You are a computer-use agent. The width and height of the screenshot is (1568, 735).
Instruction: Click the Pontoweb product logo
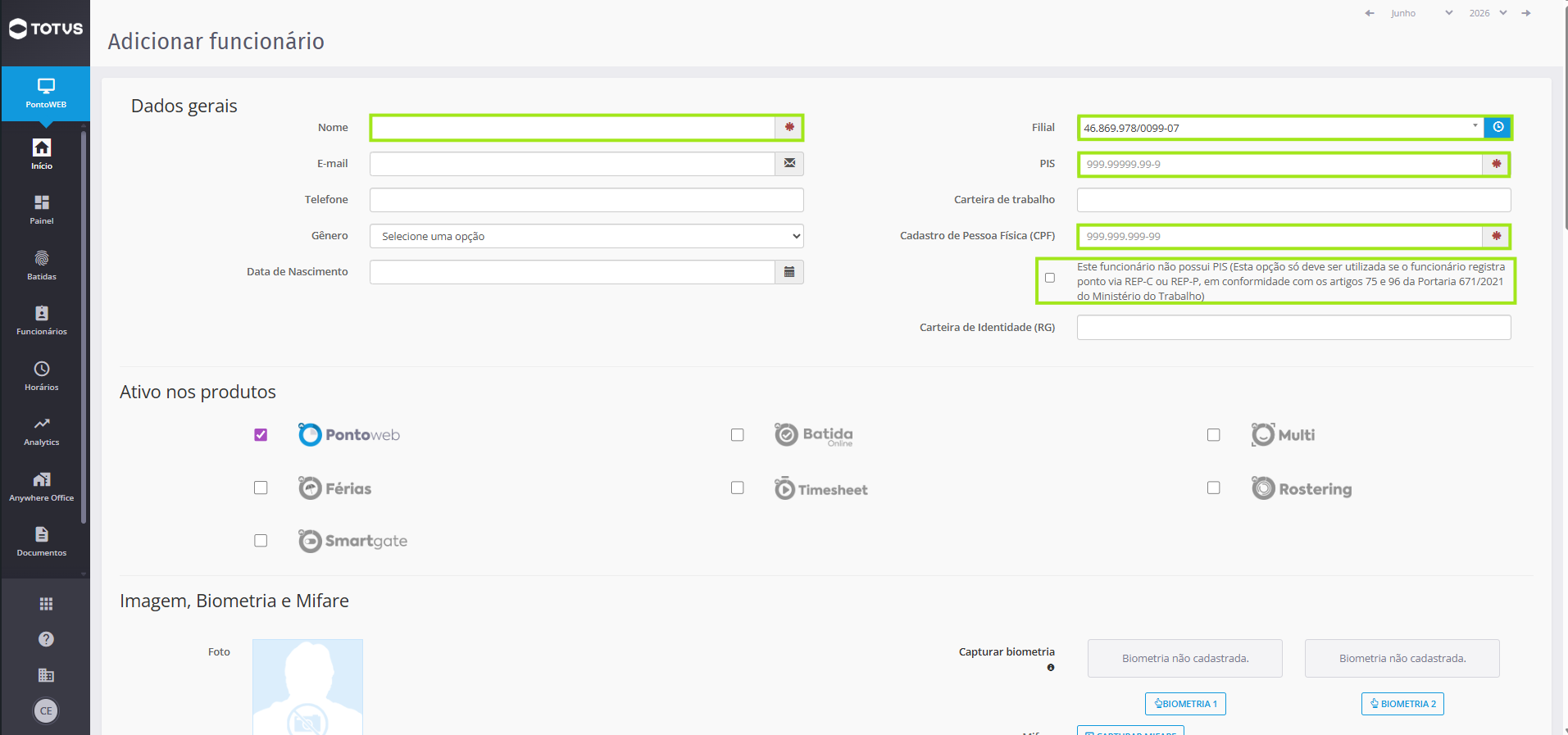click(x=349, y=434)
